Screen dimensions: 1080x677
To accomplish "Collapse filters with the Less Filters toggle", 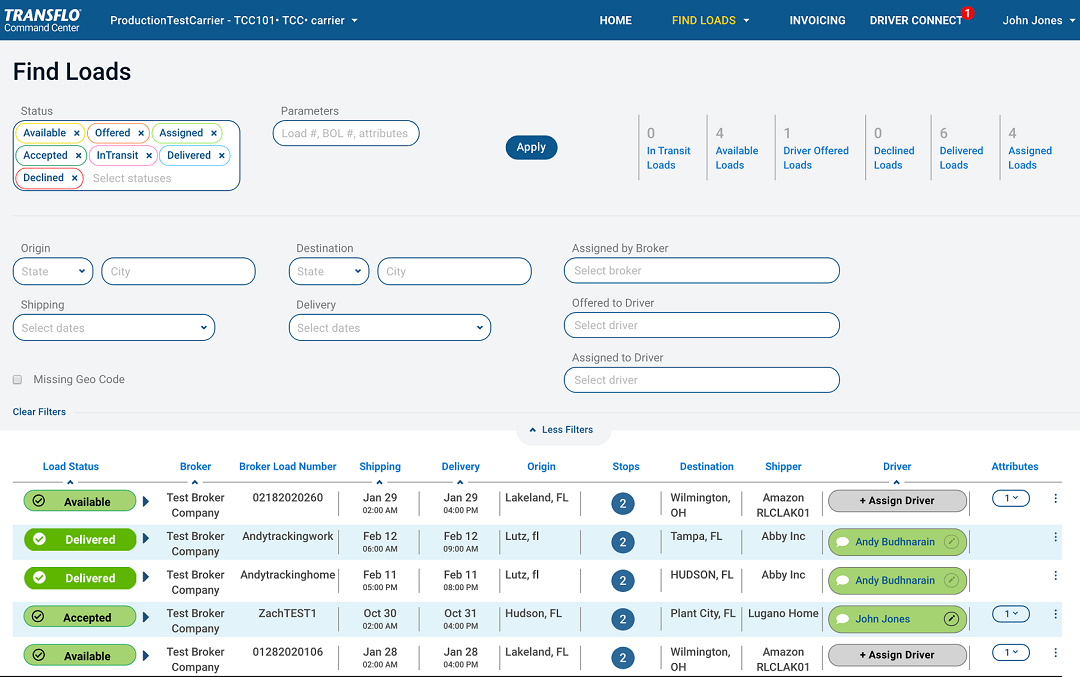I will coord(561,430).
